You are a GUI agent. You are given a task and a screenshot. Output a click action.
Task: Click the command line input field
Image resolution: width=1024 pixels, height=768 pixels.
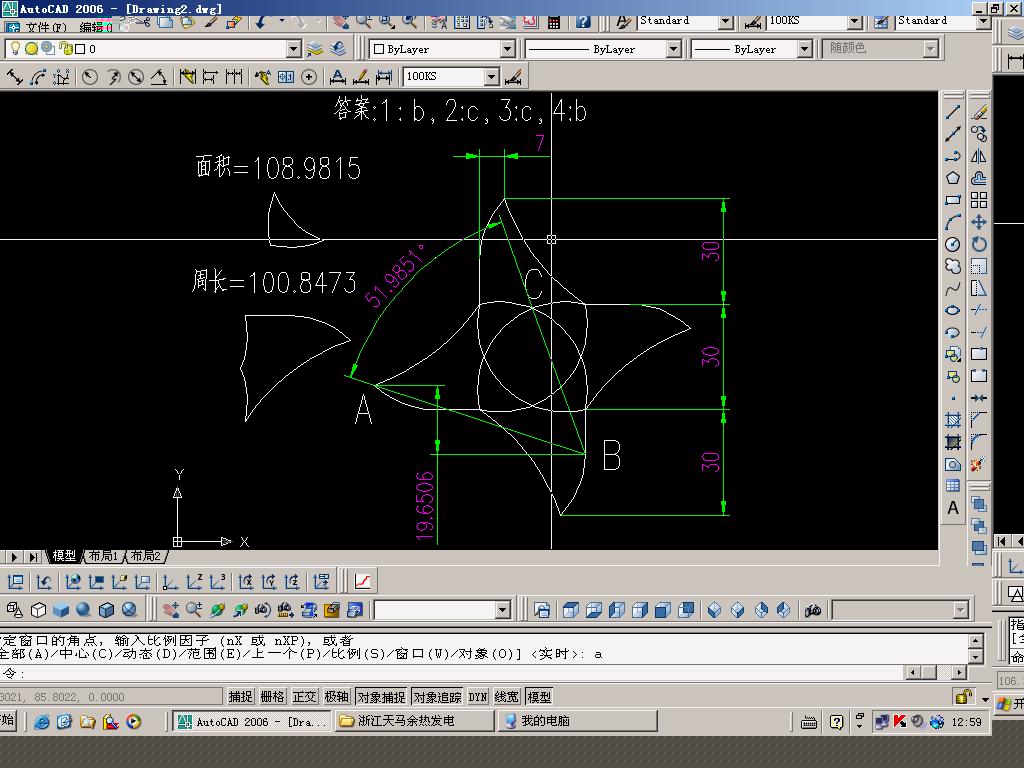pos(451,673)
